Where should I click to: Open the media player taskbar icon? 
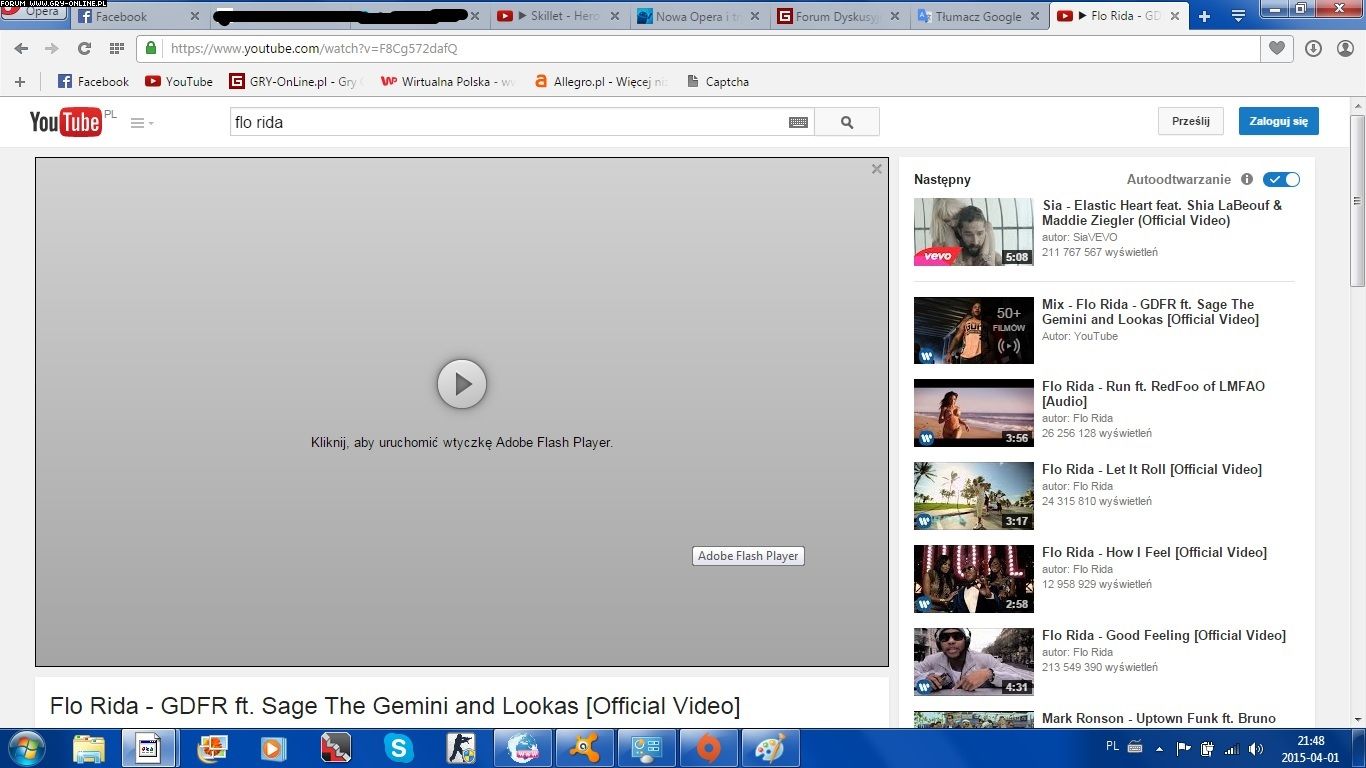(x=272, y=748)
